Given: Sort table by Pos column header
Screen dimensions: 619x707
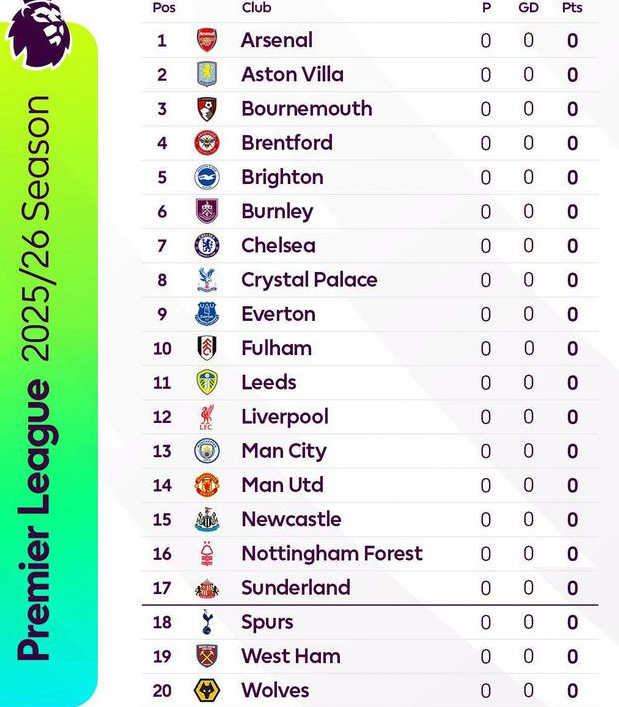Looking at the screenshot, I should (x=164, y=8).
